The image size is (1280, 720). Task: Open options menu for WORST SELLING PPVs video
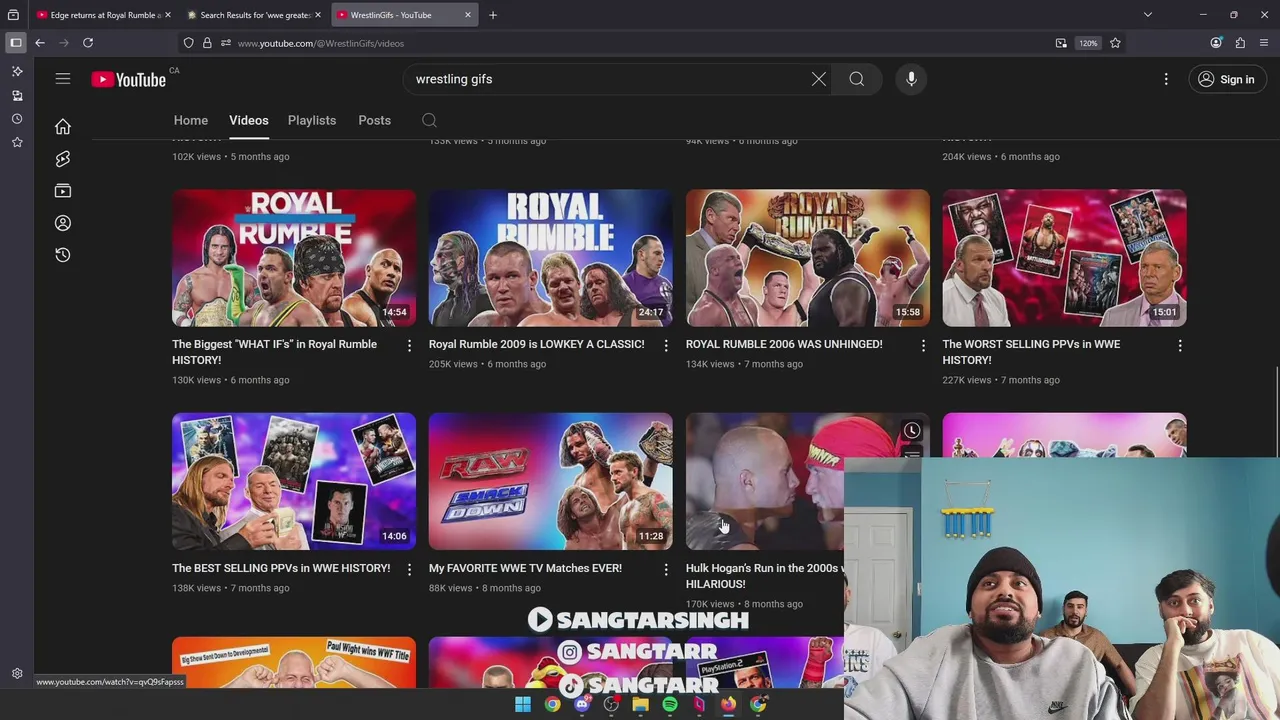click(x=1180, y=345)
